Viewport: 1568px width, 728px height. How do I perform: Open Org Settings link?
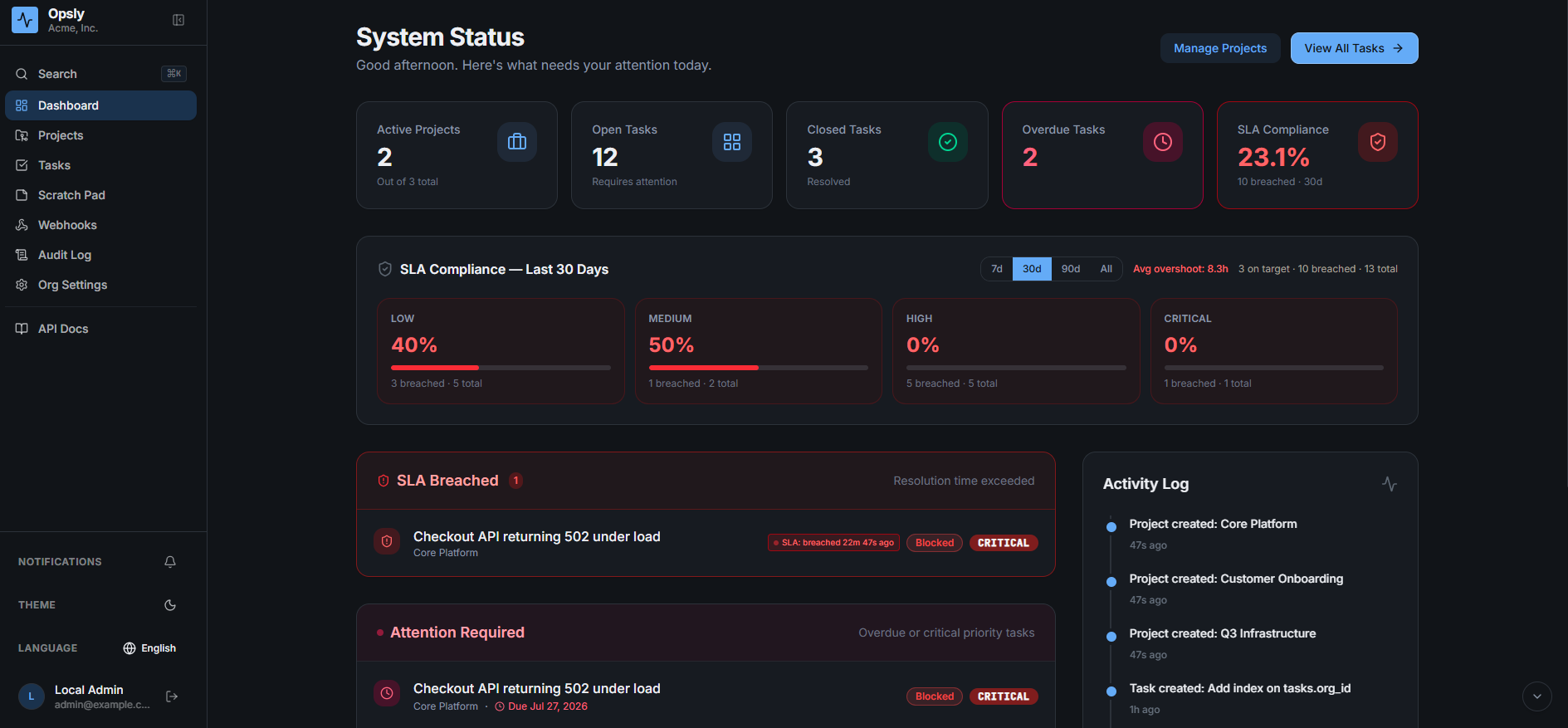click(100, 285)
